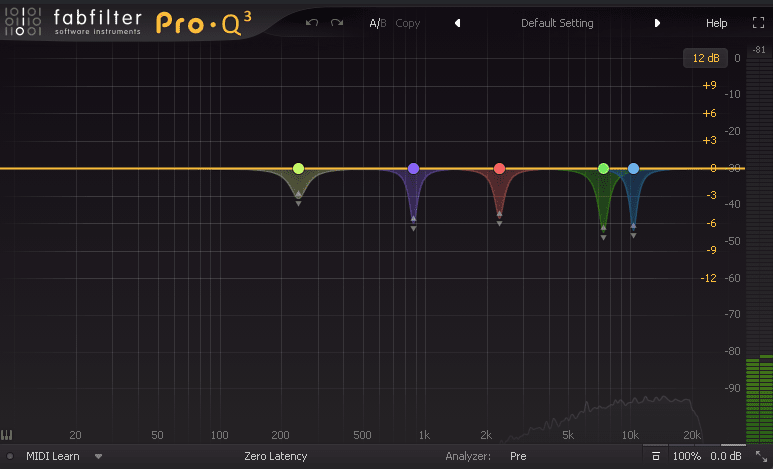Click the 0.0 dB output gain
Image resolution: width=773 pixels, height=469 pixels.
(726, 456)
